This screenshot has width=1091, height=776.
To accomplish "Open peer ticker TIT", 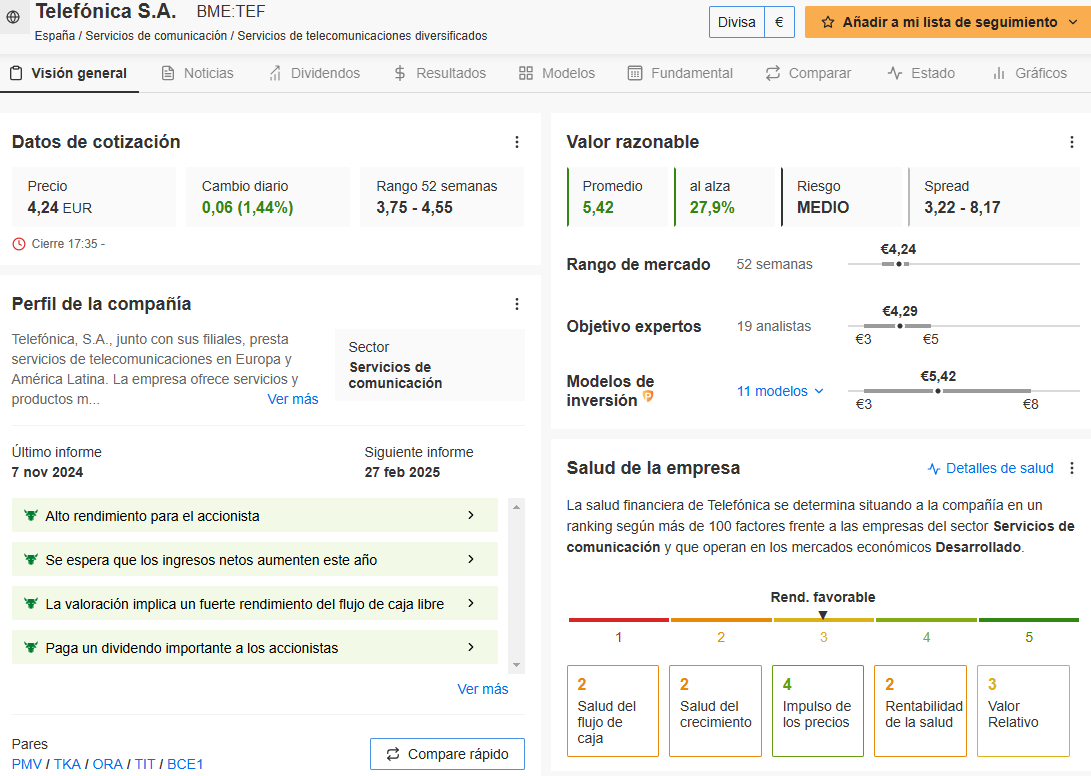I will 145,764.
